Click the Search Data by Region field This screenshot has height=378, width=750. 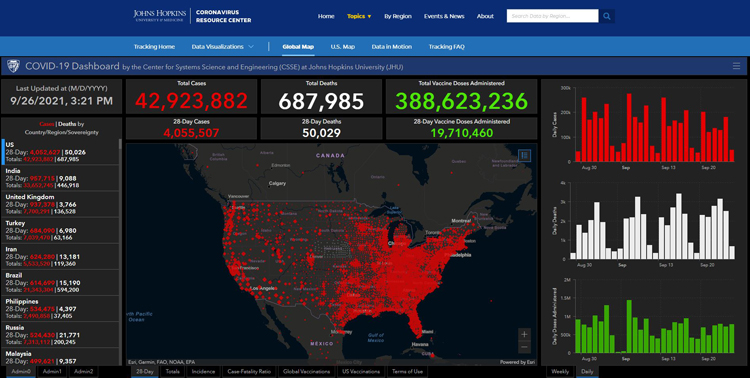pos(552,16)
